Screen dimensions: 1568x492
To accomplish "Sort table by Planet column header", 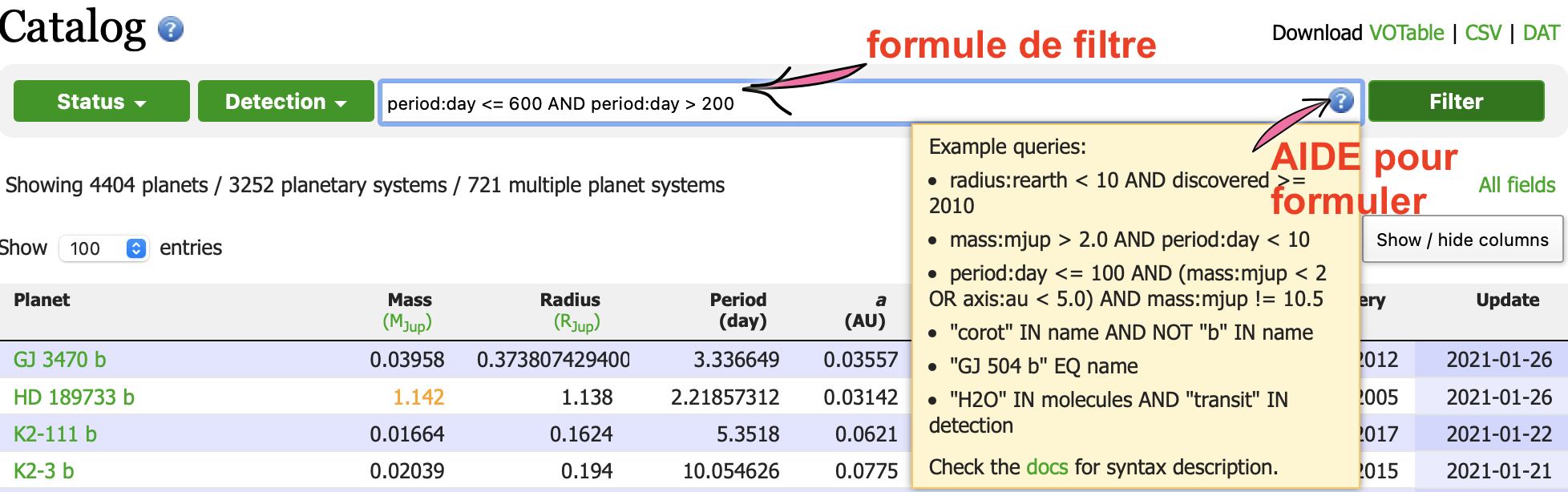I will point(42,300).
